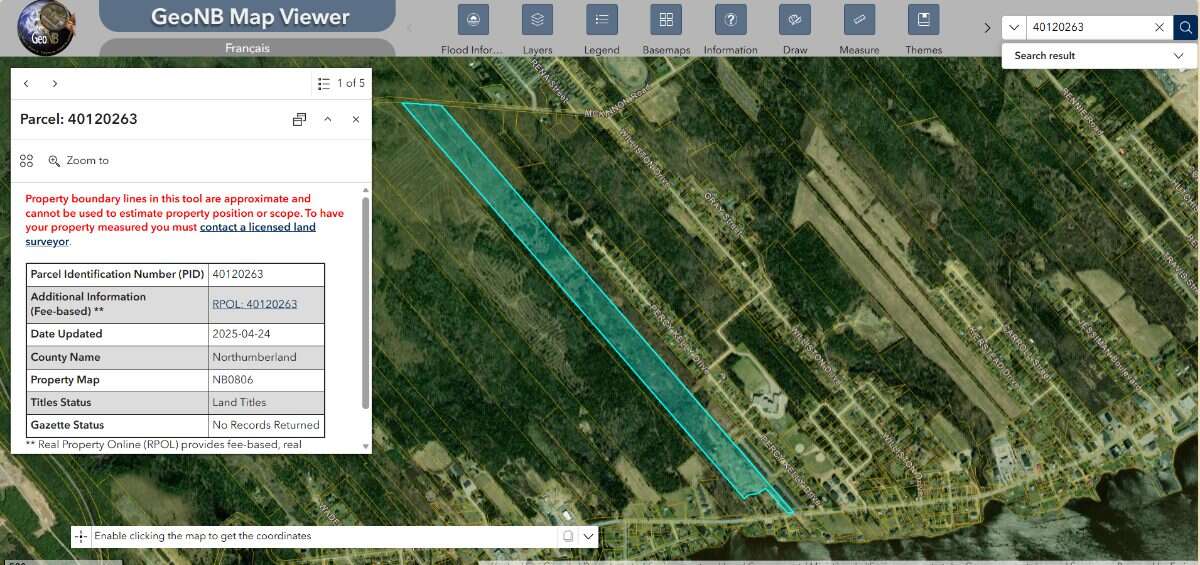This screenshot has height=565, width=1200.
Task: Open the Measure tool
Action: pyautogui.click(x=859, y=20)
